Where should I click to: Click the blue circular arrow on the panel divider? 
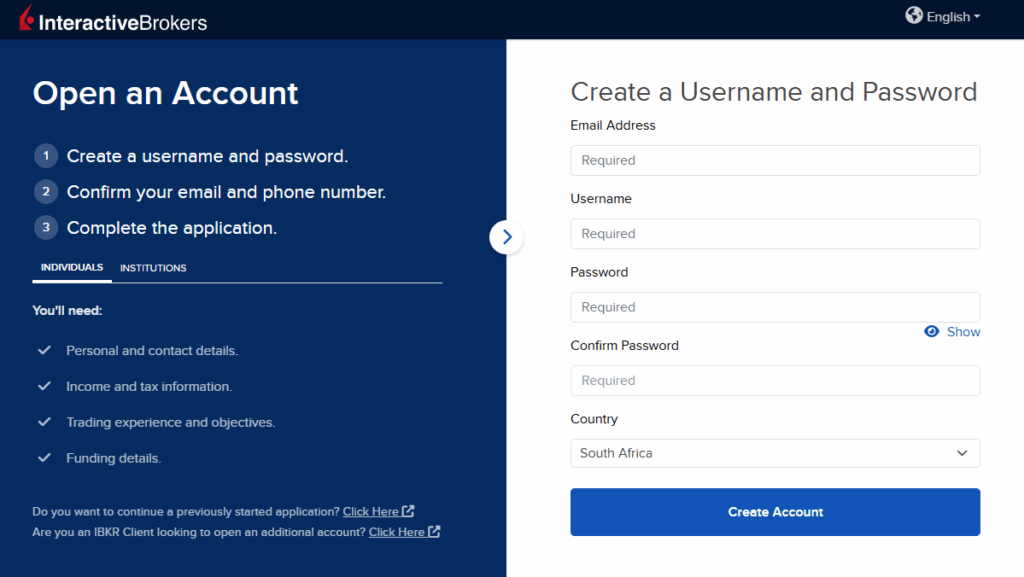[507, 237]
